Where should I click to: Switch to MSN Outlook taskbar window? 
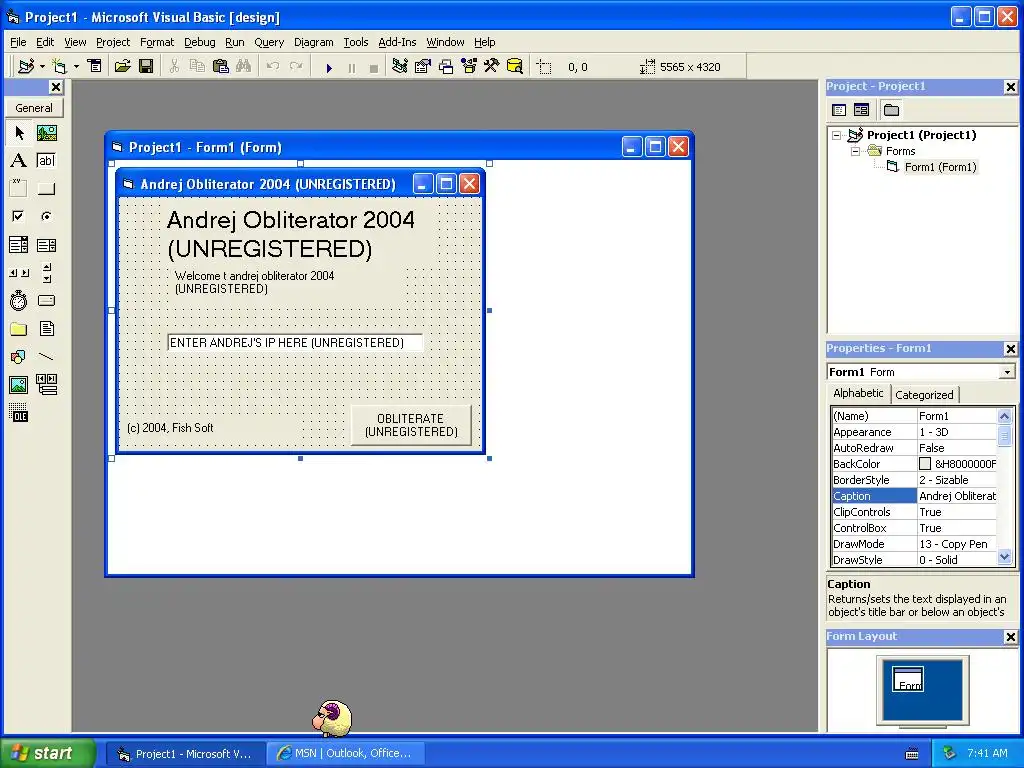(346, 753)
